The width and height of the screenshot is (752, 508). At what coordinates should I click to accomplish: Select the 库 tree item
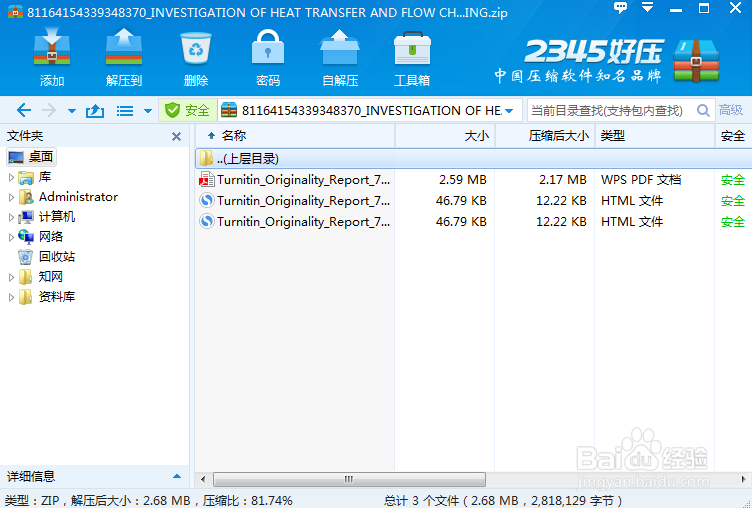click(35, 177)
